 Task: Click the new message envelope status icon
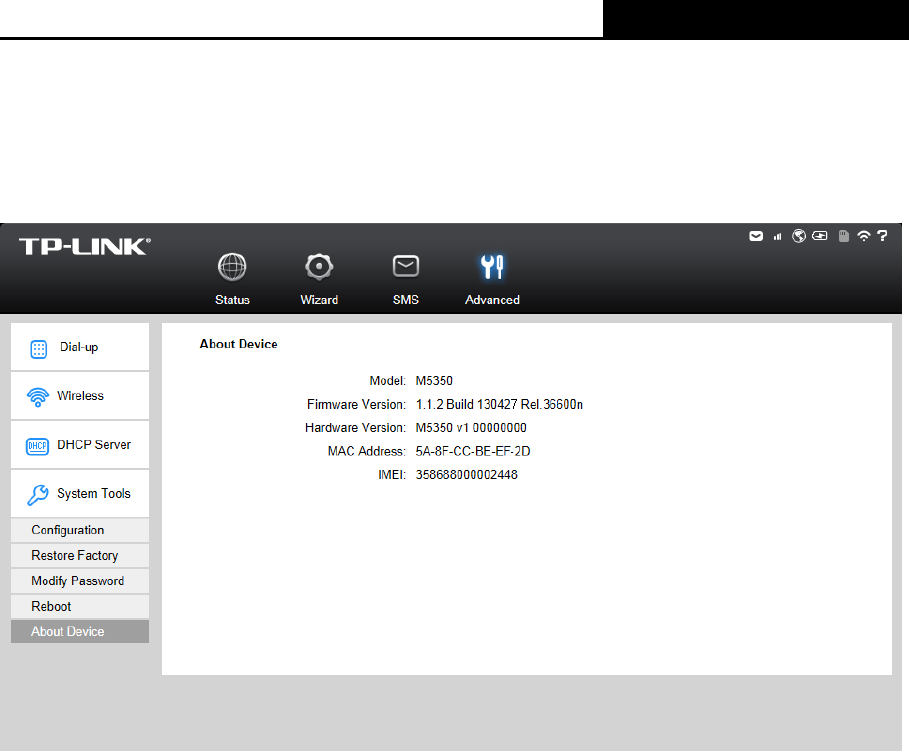[x=756, y=236]
